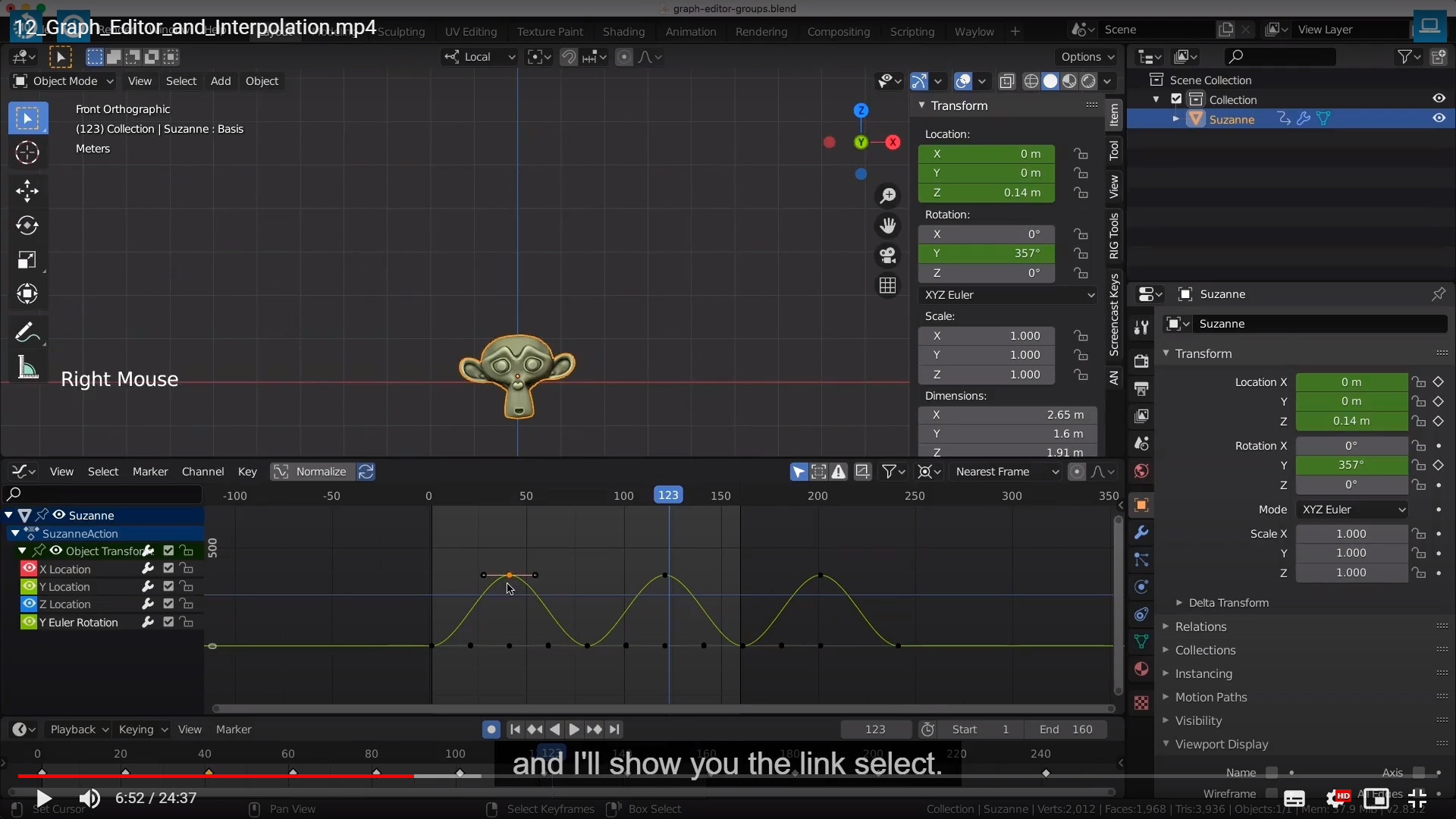Click the pan view hand icon
The image size is (1456, 819).
887,225
